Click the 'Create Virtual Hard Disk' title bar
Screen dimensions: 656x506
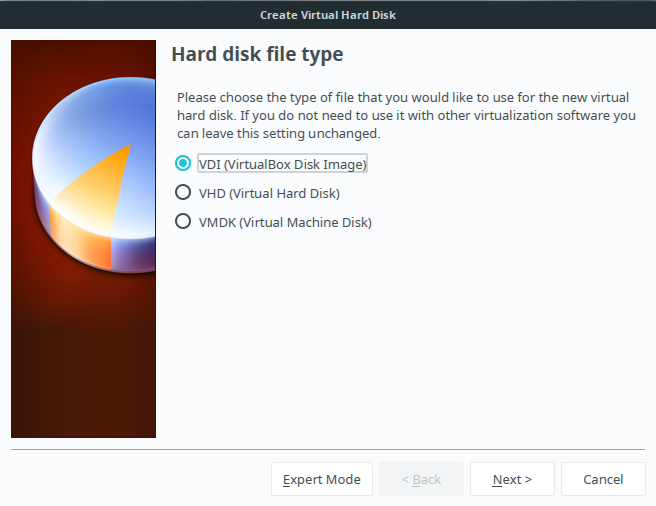pos(328,15)
